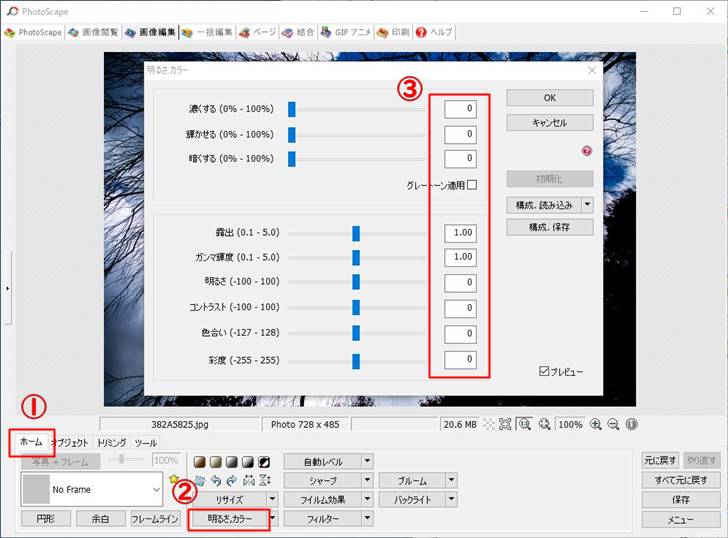Screen dimensions: 728x538
Task: Click the 露出 value input field
Action: 460,233
